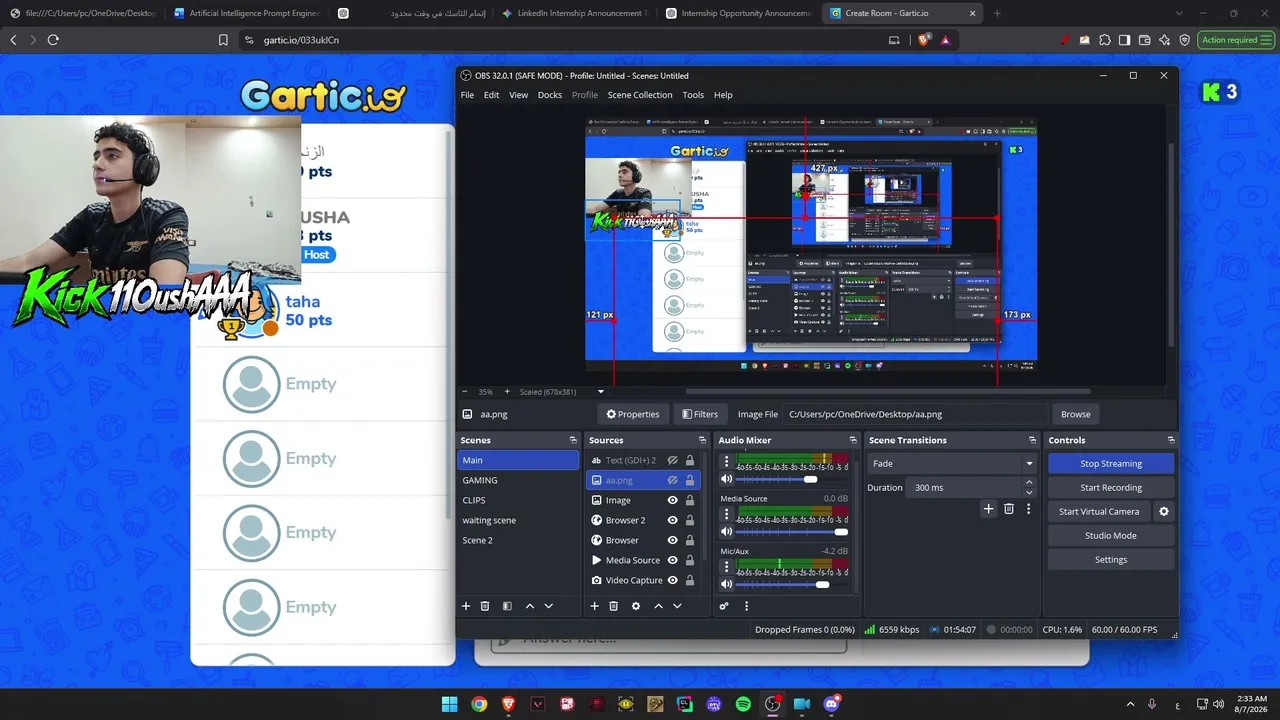The width and height of the screenshot is (1280, 720).
Task: Select the GAMING scene
Action: [x=518, y=480]
